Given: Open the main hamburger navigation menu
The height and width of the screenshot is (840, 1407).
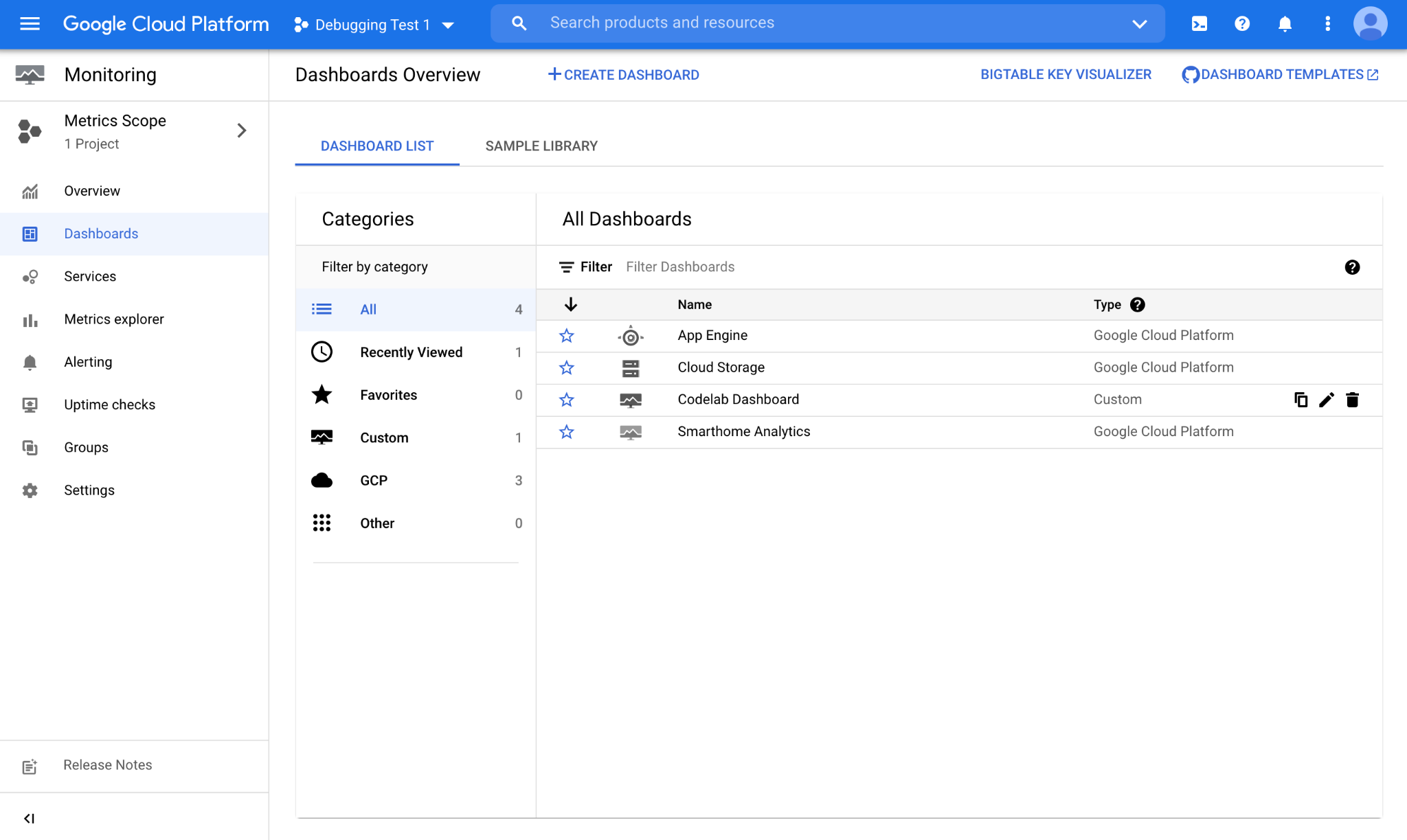Looking at the screenshot, I should (30, 24).
